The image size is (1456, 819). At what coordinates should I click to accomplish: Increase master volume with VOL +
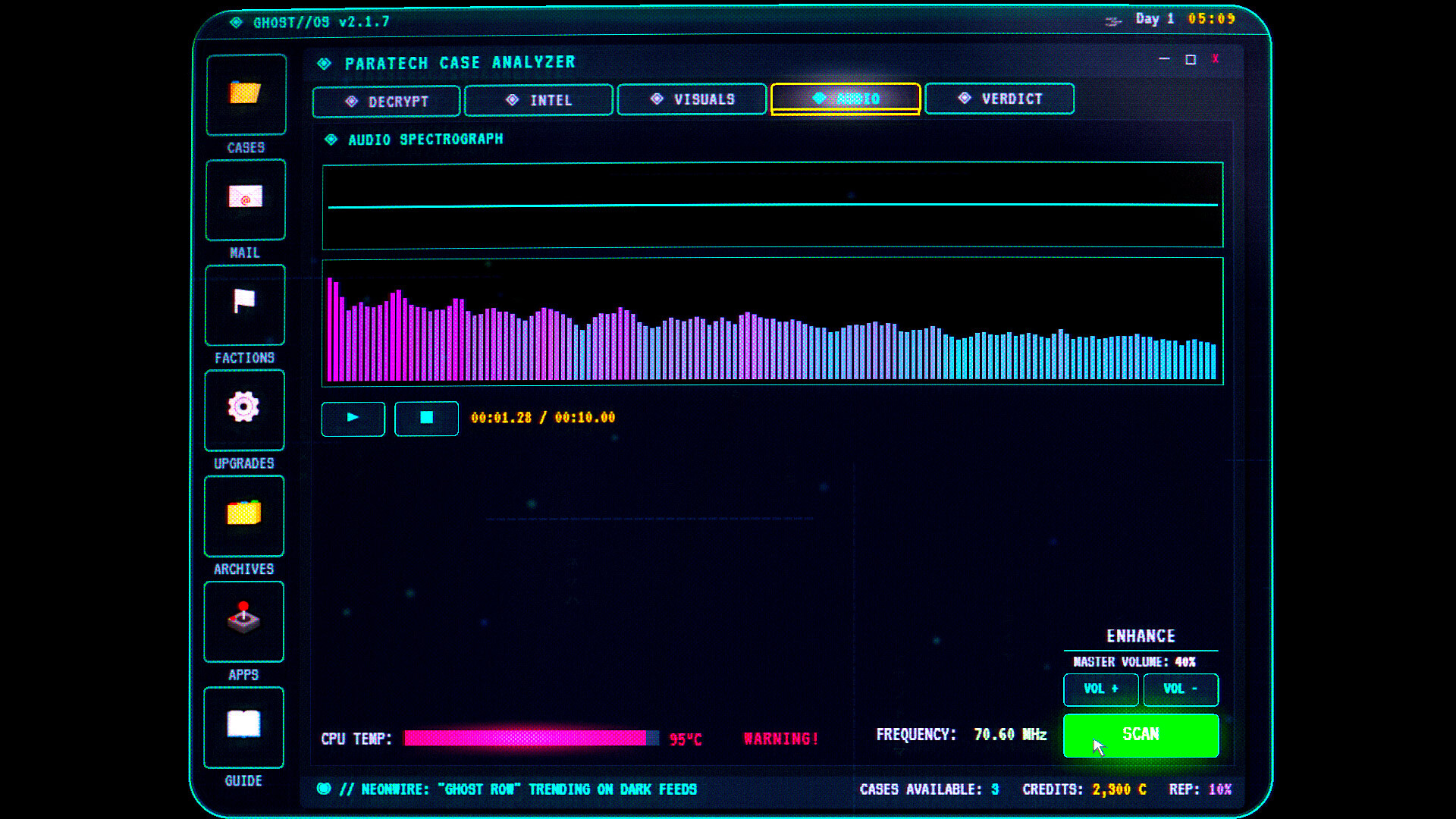1100,689
